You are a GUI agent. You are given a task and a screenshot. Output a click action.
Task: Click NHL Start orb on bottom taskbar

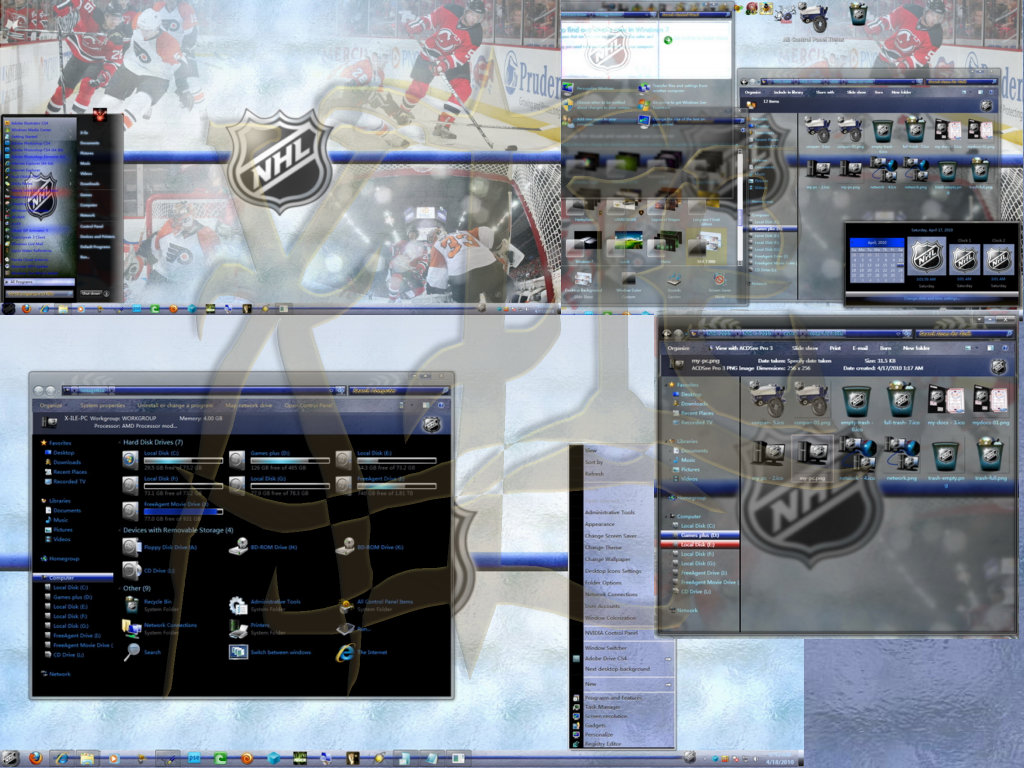point(10,758)
